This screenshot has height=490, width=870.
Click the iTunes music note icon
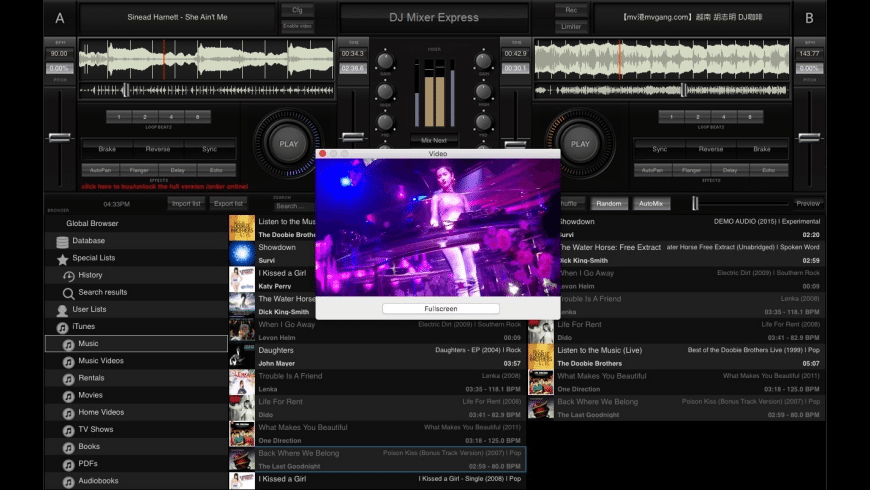(62, 327)
